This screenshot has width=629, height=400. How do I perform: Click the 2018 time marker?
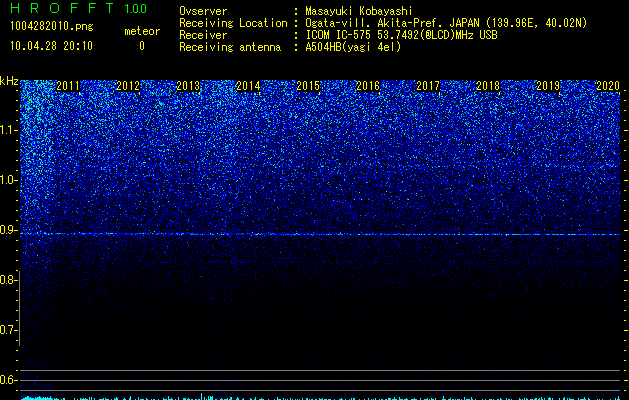(488, 86)
